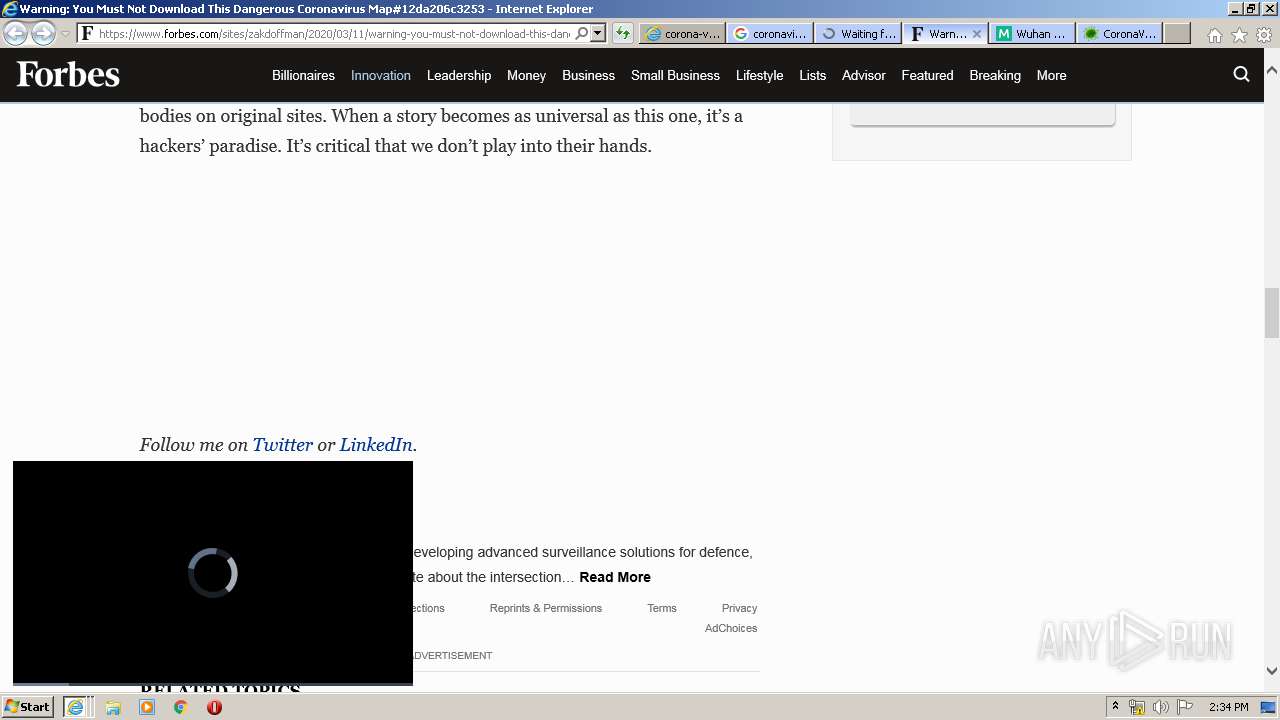Click the vertical scrollbar thumb
This screenshot has height=720, width=1280.
[1272, 313]
